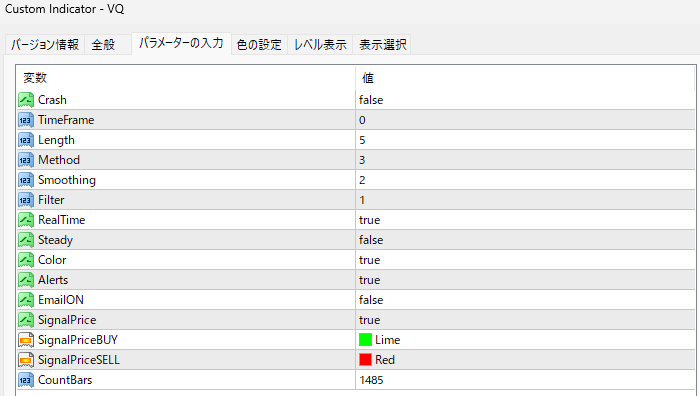Image resolution: width=700 pixels, height=396 pixels.
Task: Click the boolean icon beside Crash
Action: point(26,100)
